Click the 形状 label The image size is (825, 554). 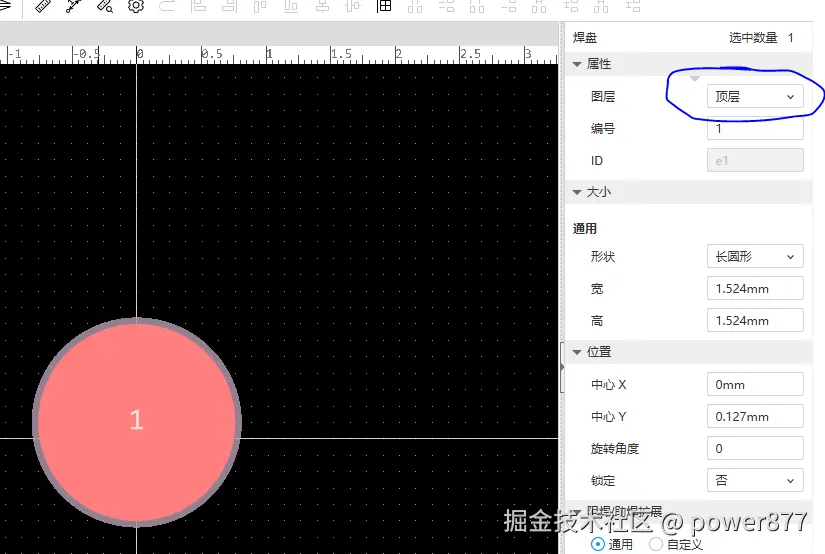(603, 257)
